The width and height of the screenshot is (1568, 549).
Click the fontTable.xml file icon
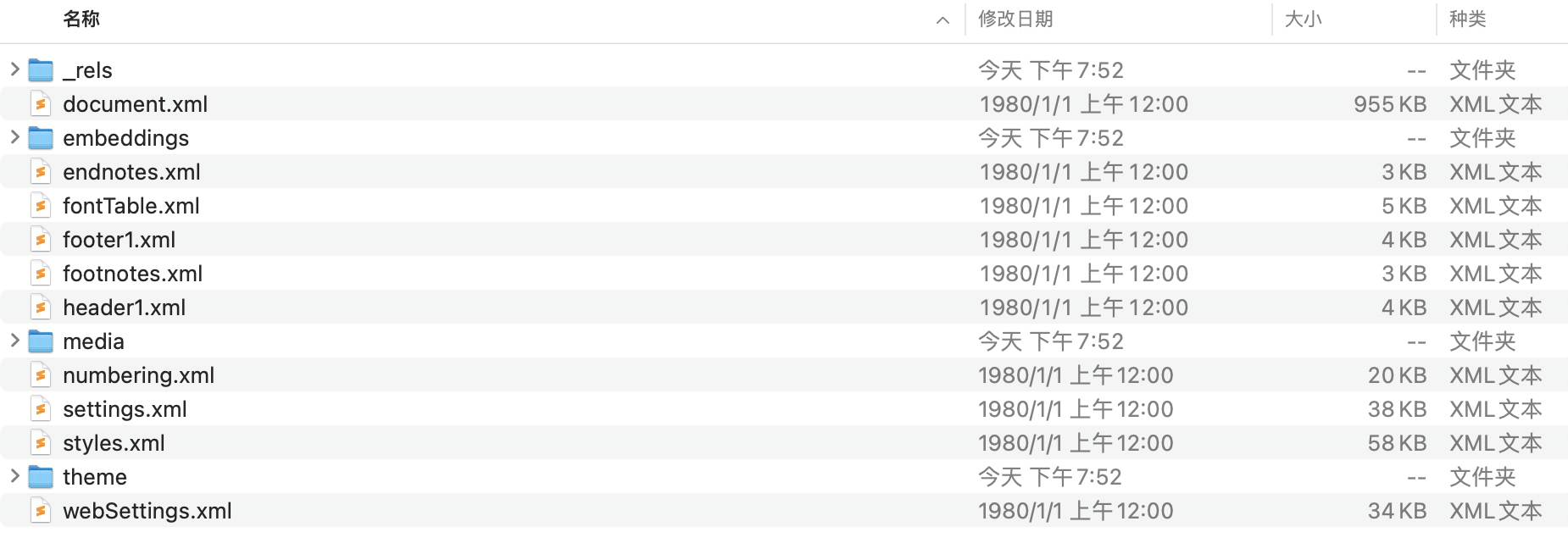click(41, 205)
